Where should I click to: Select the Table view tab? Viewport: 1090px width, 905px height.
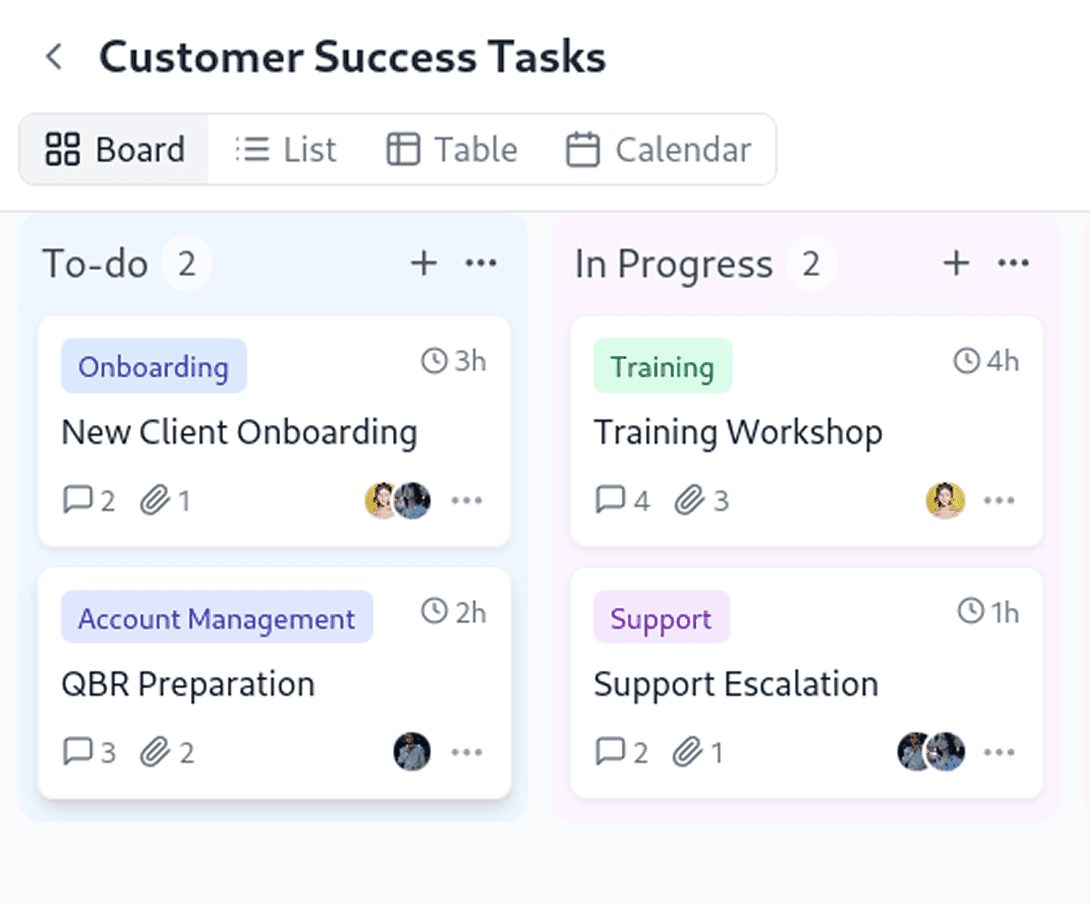[x=452, y=149]
